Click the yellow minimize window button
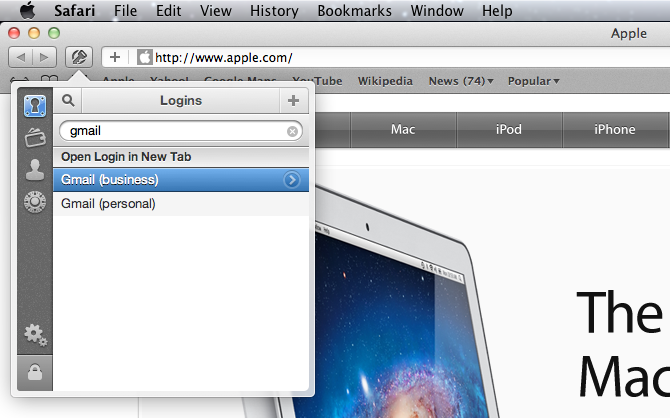The width and height of the screenshot is (670, 418). click(34, 33)
